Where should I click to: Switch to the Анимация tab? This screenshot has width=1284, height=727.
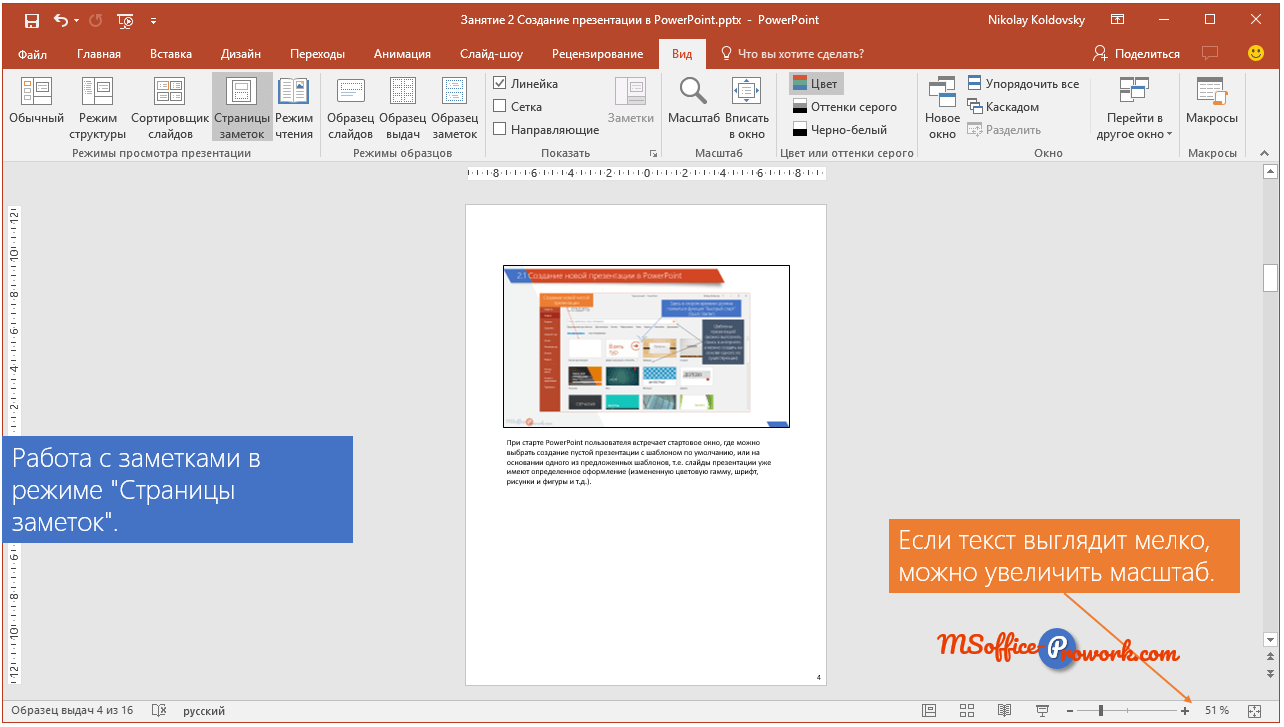pos(402,54)
